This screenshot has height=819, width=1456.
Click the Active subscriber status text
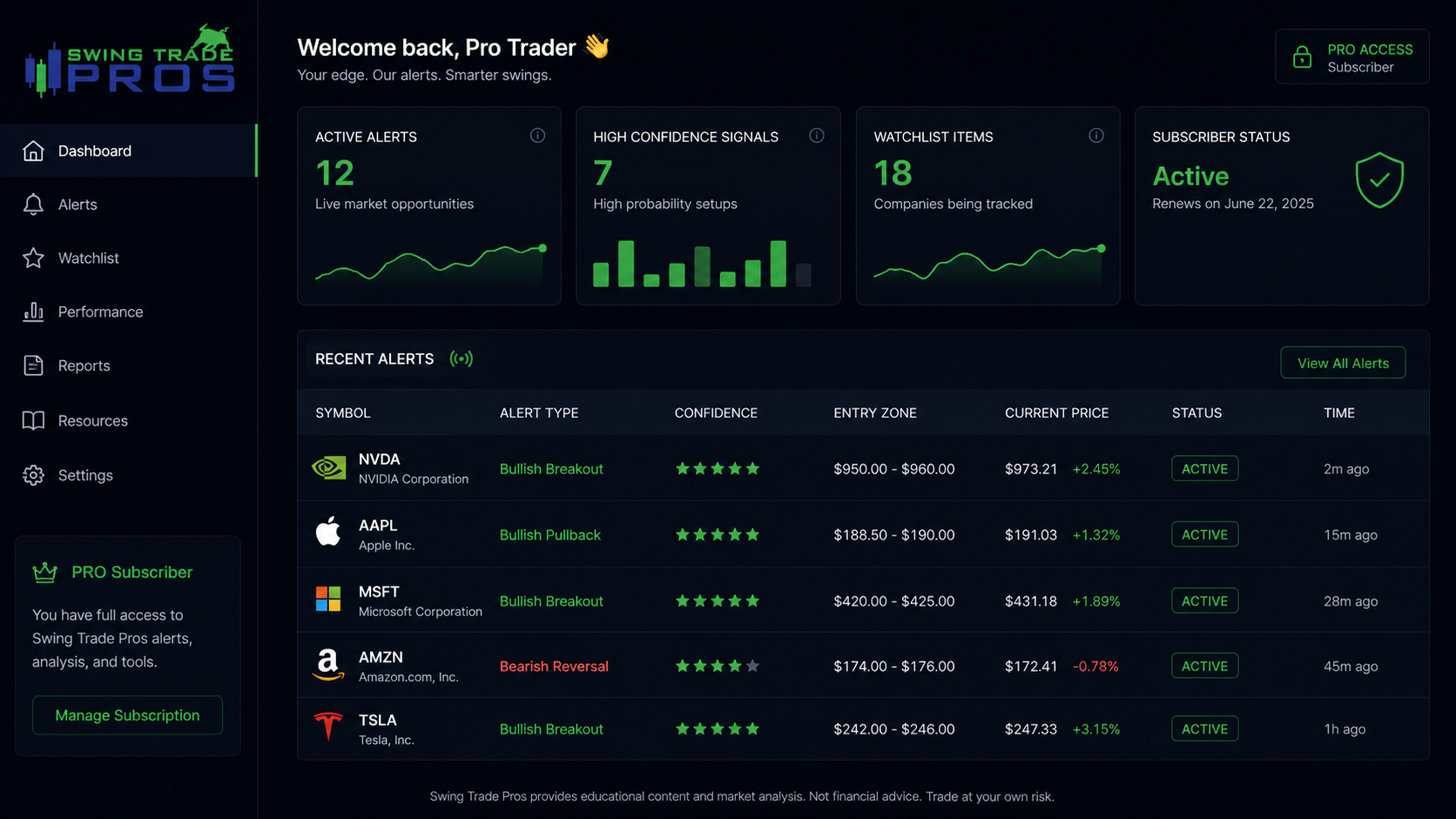tap(1190, 176)
